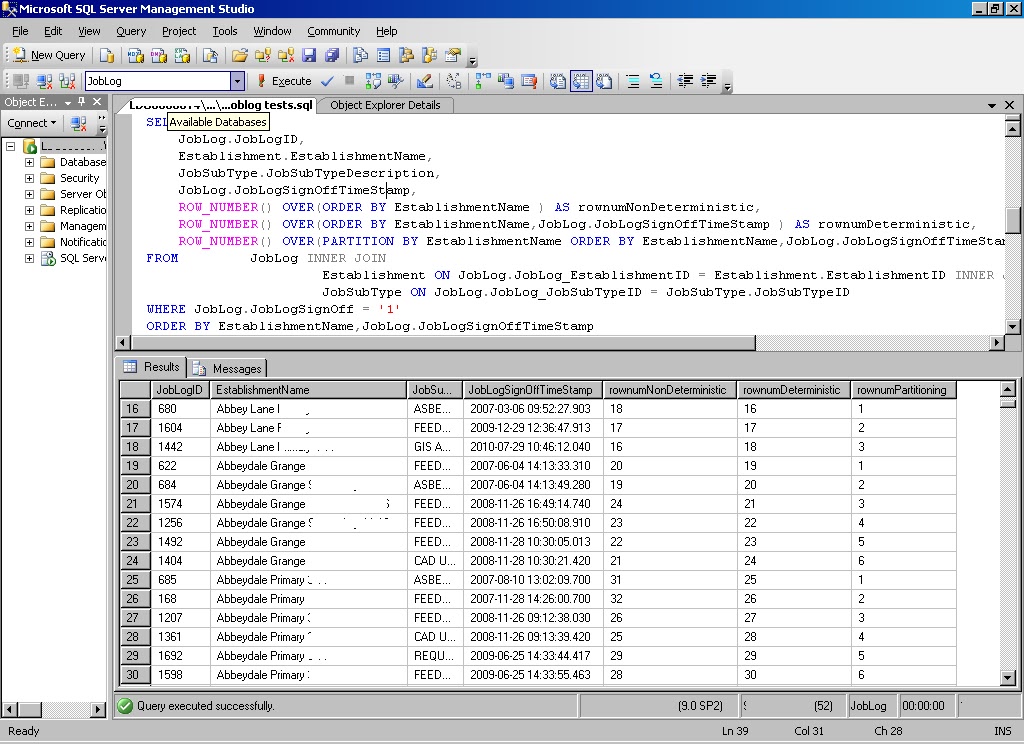Execute the current query
The height and width of the screenshot is (744, 1024).
coord(288,81)
